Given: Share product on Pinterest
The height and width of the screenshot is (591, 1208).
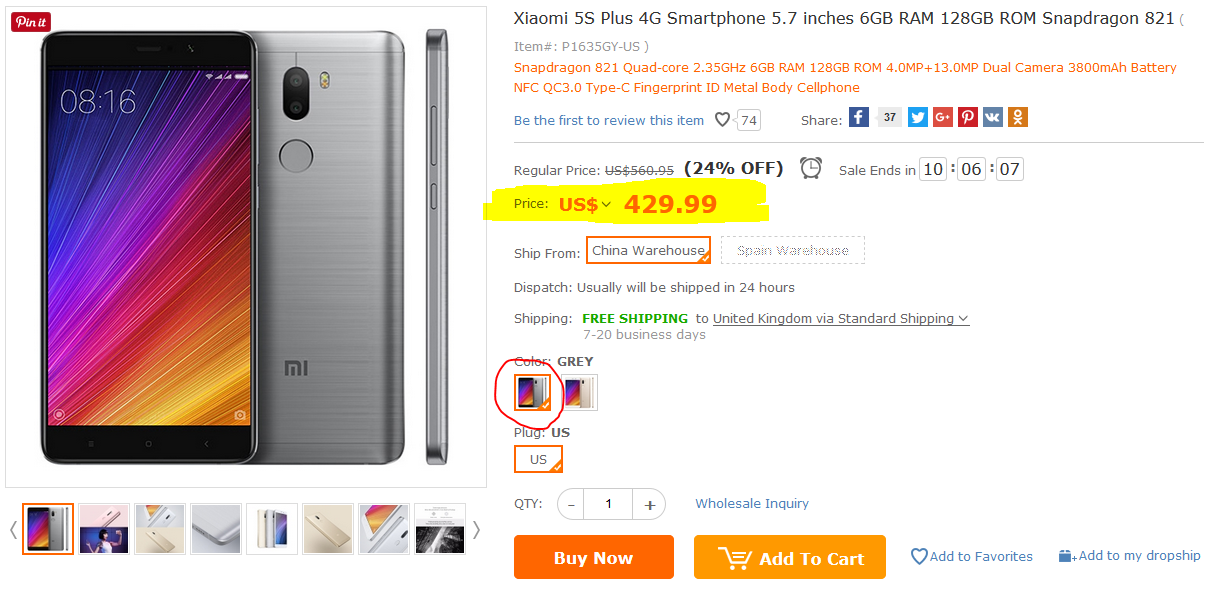Looking at the screenshot, I should pyautogui.click(x=968, y=118).
